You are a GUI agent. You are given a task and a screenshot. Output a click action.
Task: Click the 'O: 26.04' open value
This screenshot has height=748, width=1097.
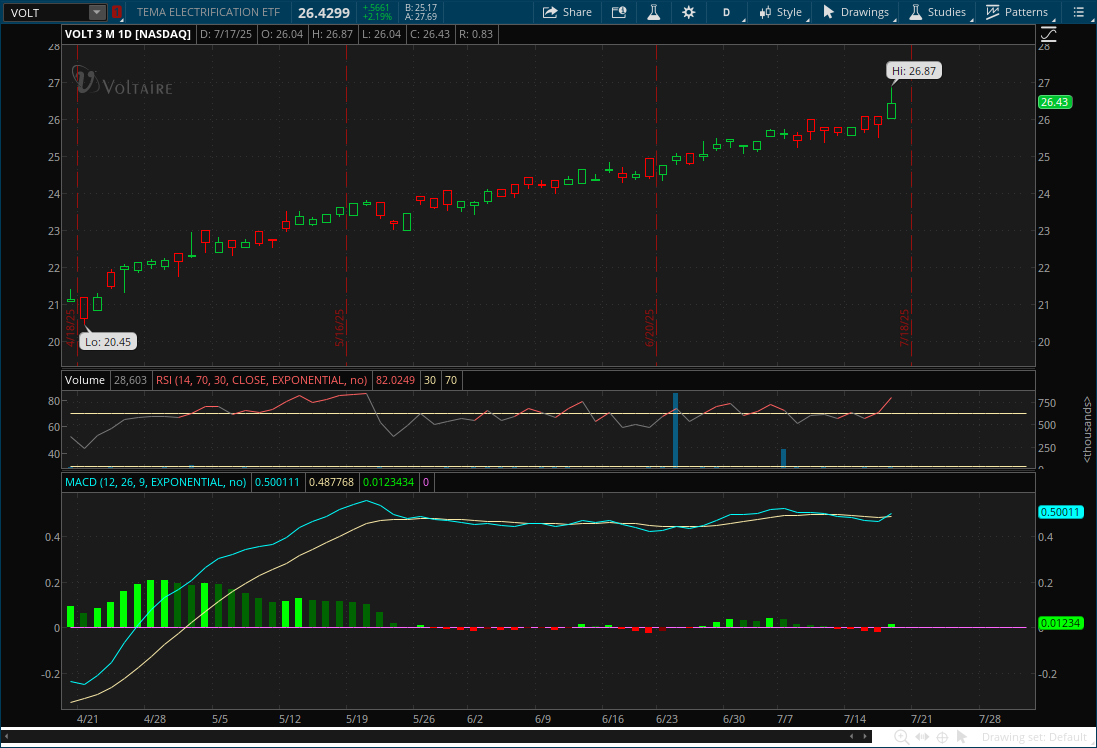(281, 34)
